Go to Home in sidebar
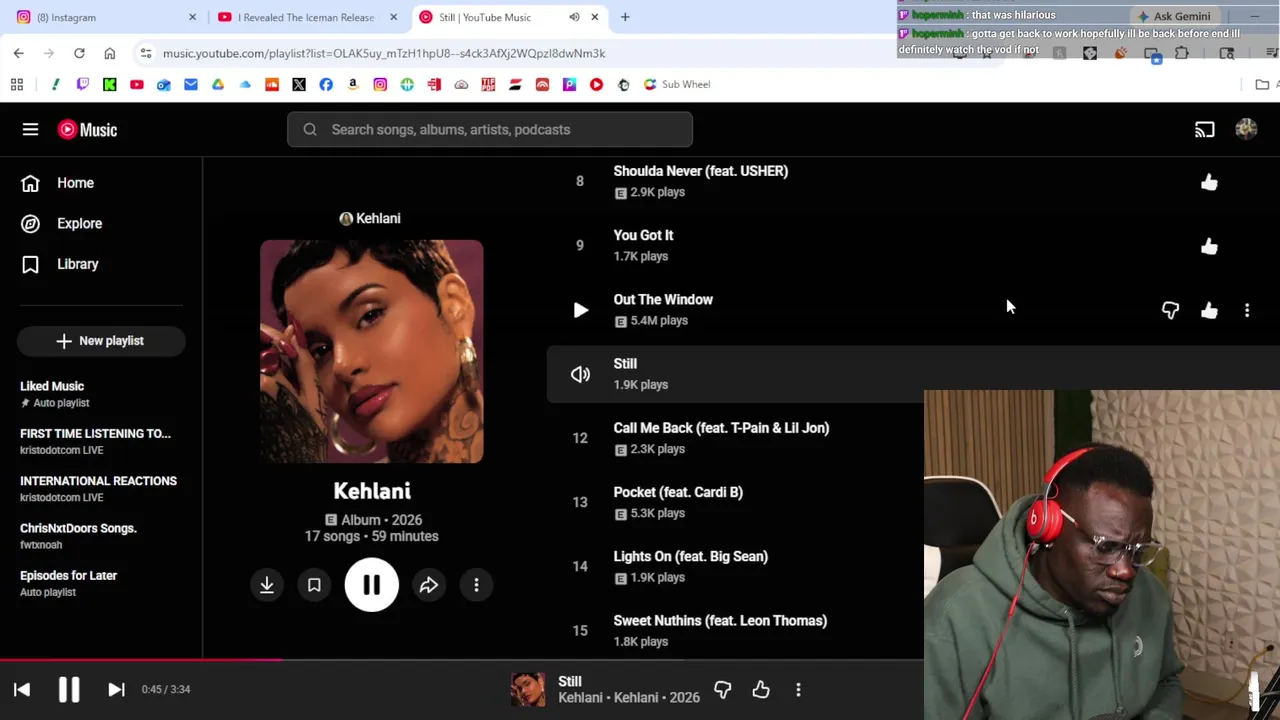The width and height of the screenshot is (1280, 720). pyautogui.click(x=75, y=183)
